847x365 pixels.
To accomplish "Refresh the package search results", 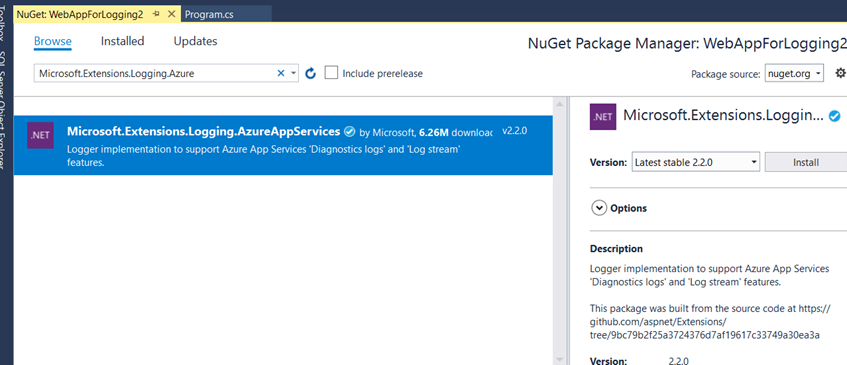I will [310, 73].
